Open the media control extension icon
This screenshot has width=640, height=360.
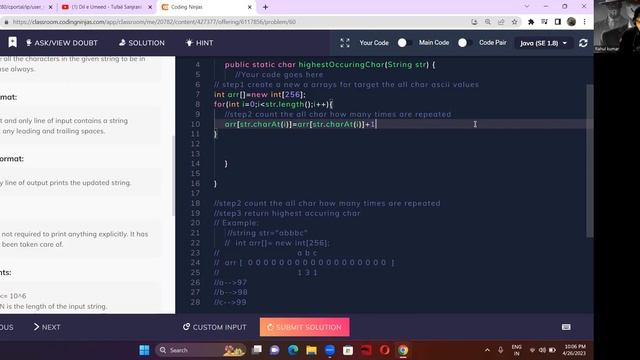(x=544, y=22)
